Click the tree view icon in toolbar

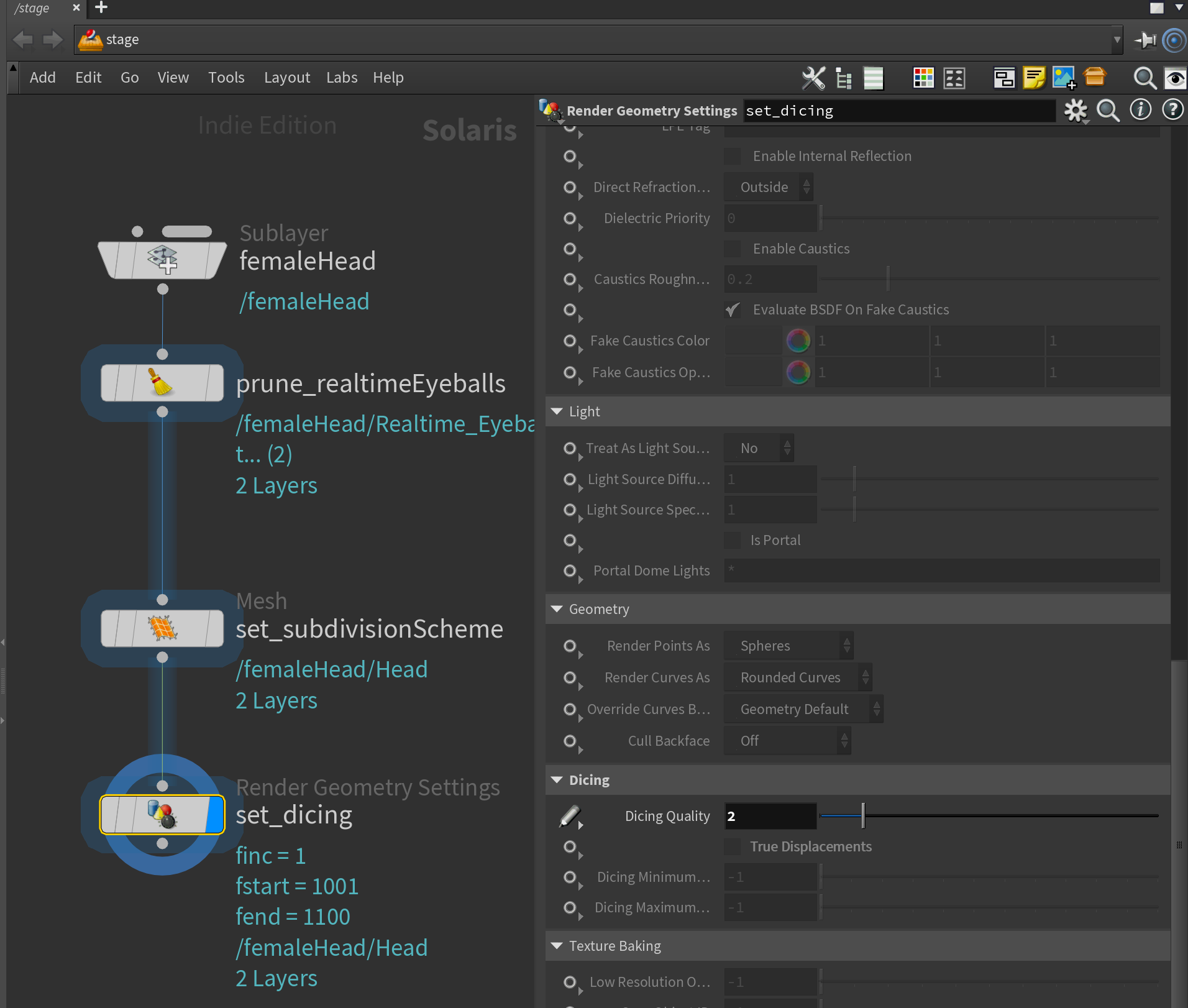tap(843, 78)
